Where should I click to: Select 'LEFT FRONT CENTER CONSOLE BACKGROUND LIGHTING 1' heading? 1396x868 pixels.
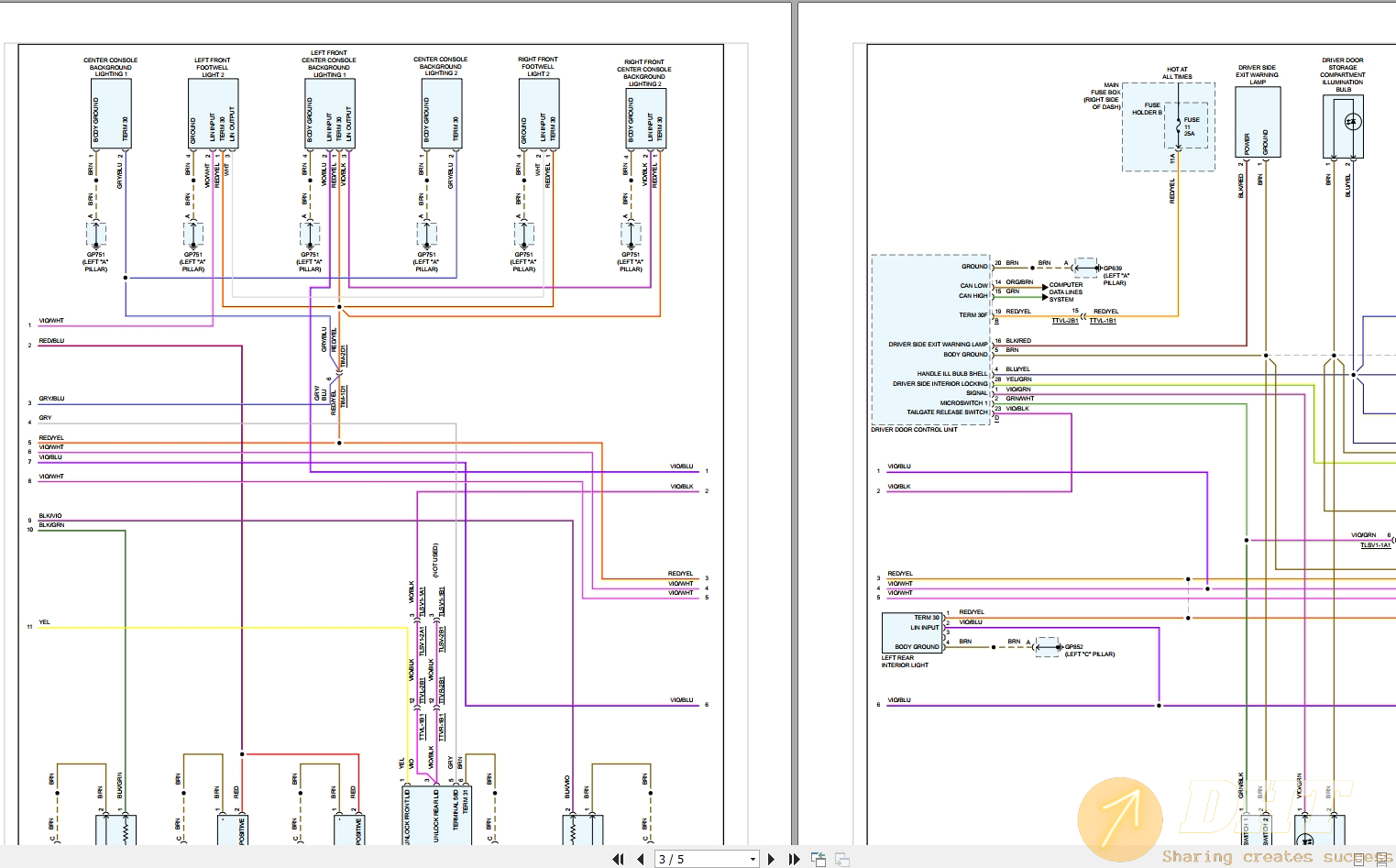[329, 63]
